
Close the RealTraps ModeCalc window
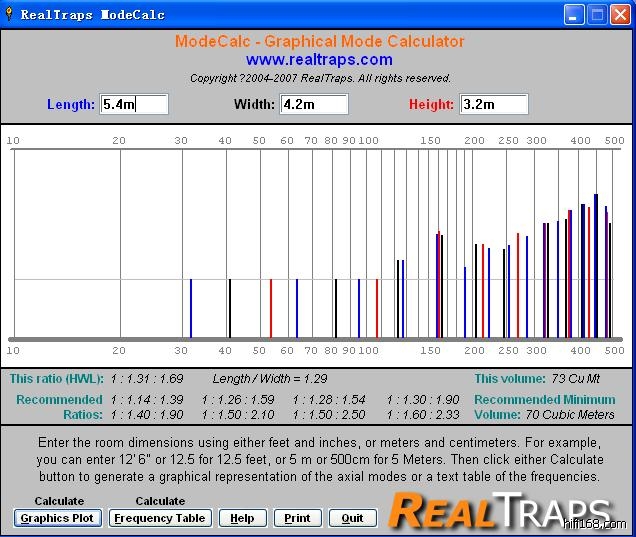[620, 15]
